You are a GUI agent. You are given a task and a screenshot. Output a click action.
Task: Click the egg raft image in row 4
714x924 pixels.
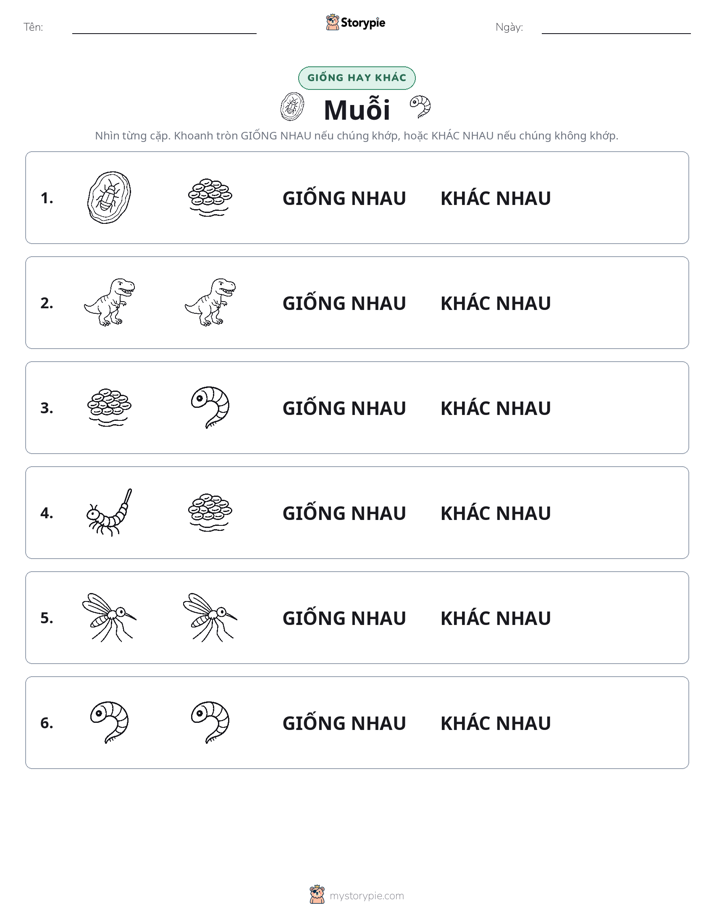[210, 512]
